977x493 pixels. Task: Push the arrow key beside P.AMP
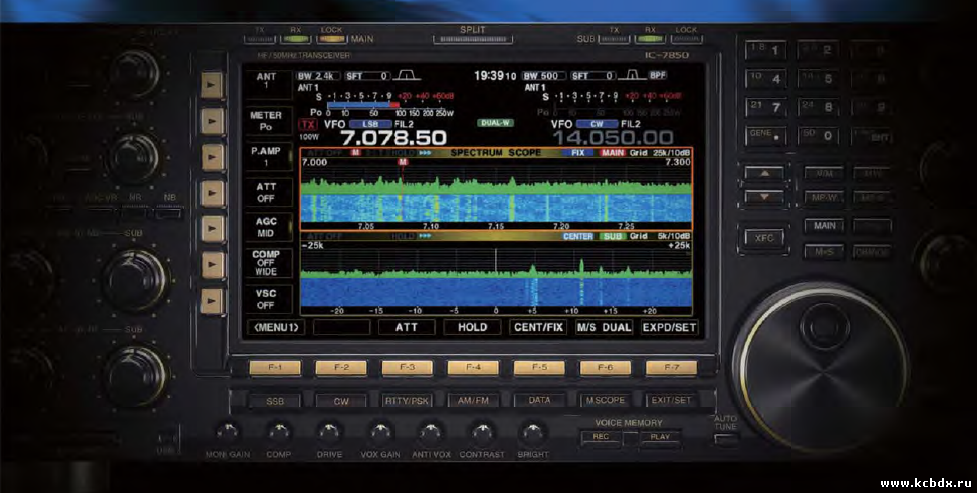(212, 156)
